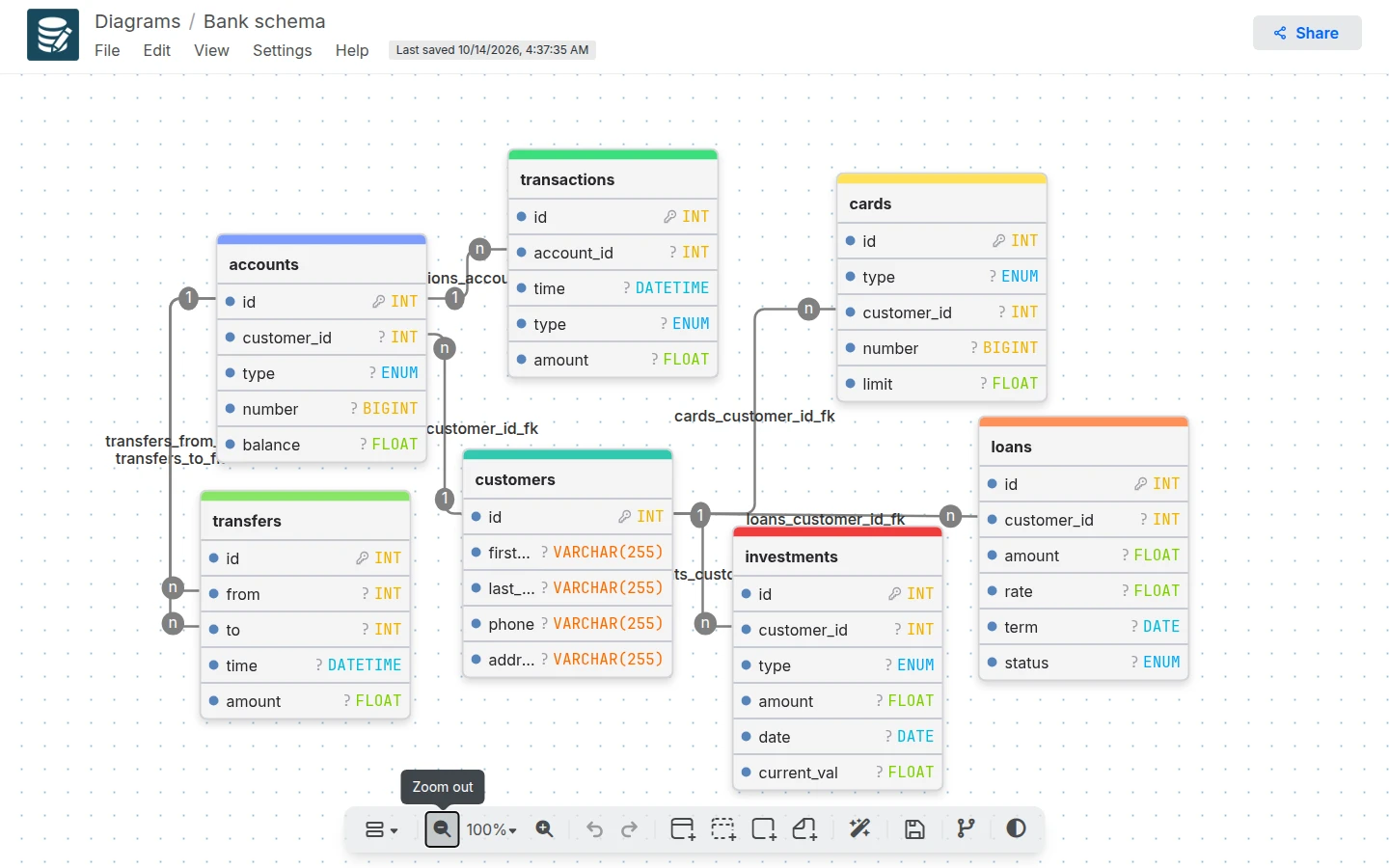Select the investments table header

pos(837,556)
